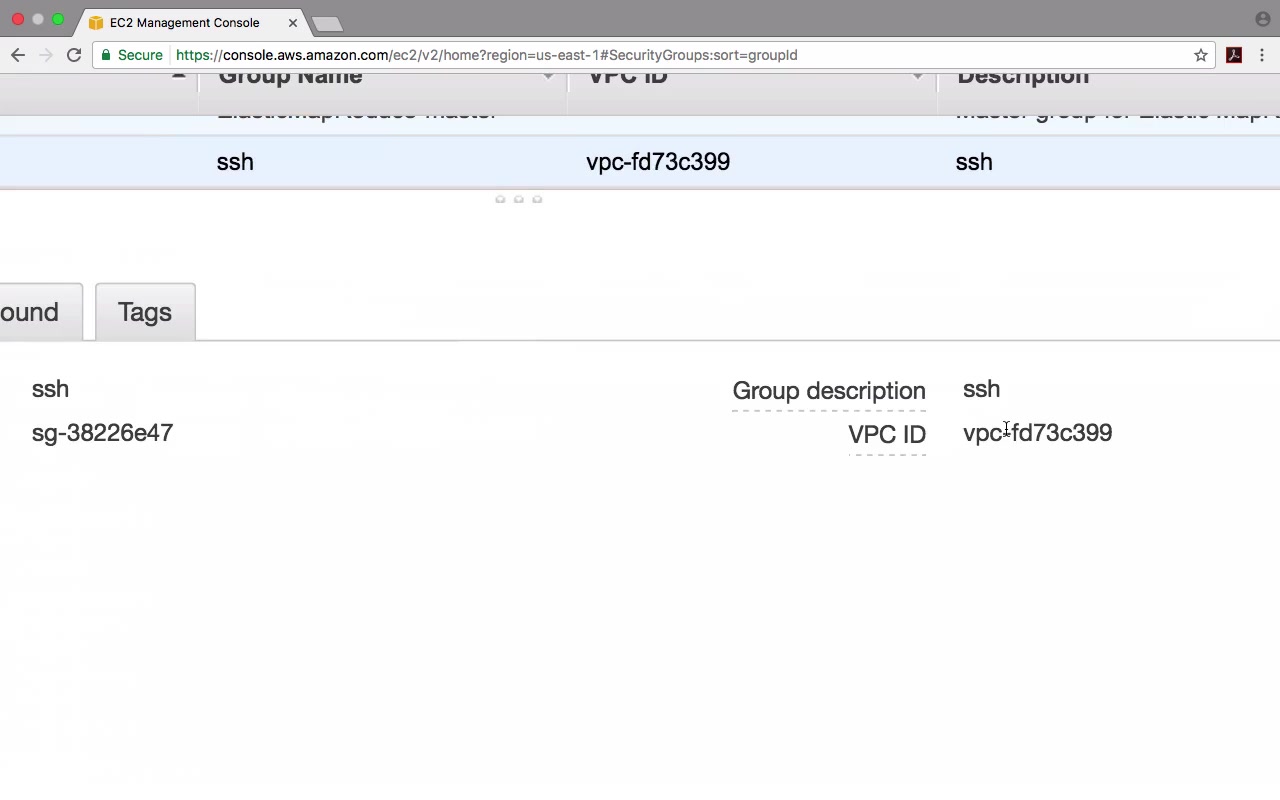
Task: Focus the browser address bar URL
Action: click(487, 55)
